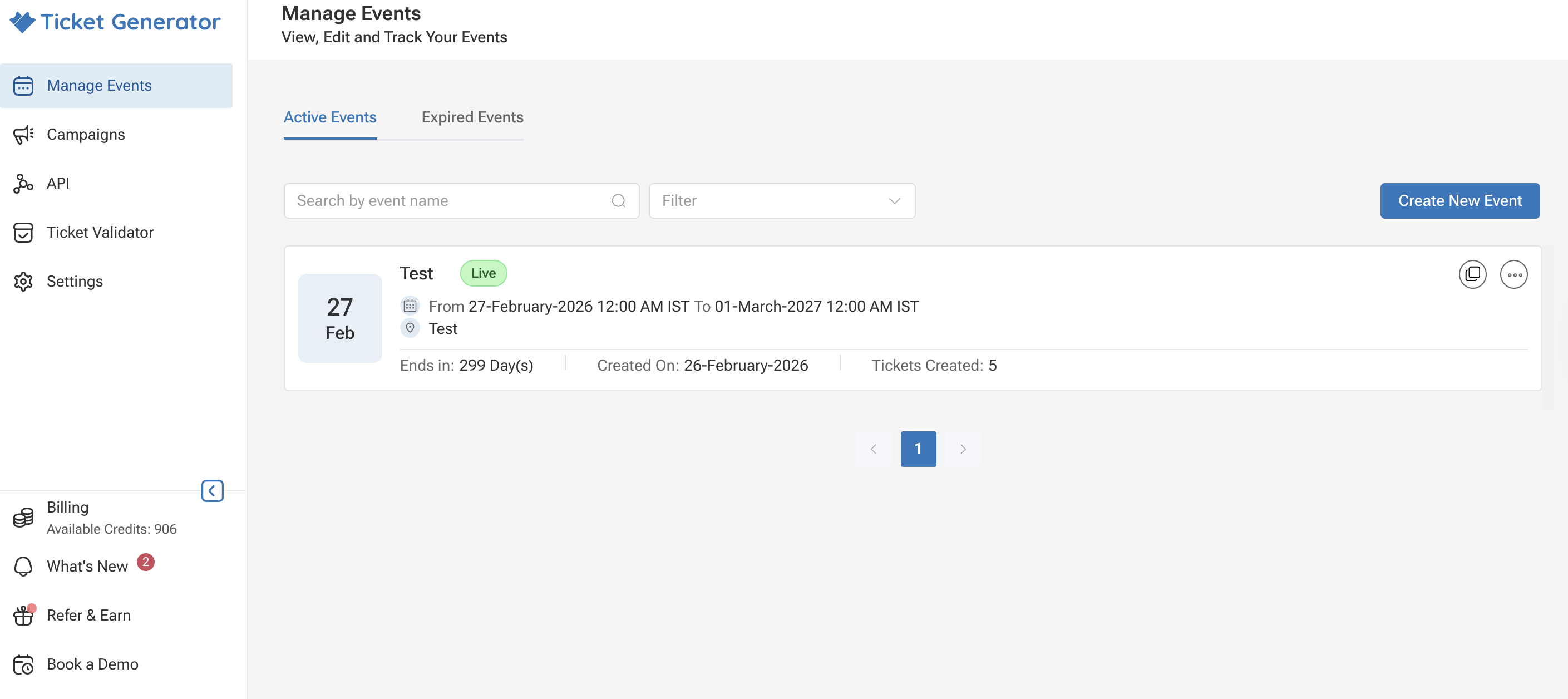Go to previous page arrow
The image size is (1568, 699).
pyautogui.click(x=874, y=449)
